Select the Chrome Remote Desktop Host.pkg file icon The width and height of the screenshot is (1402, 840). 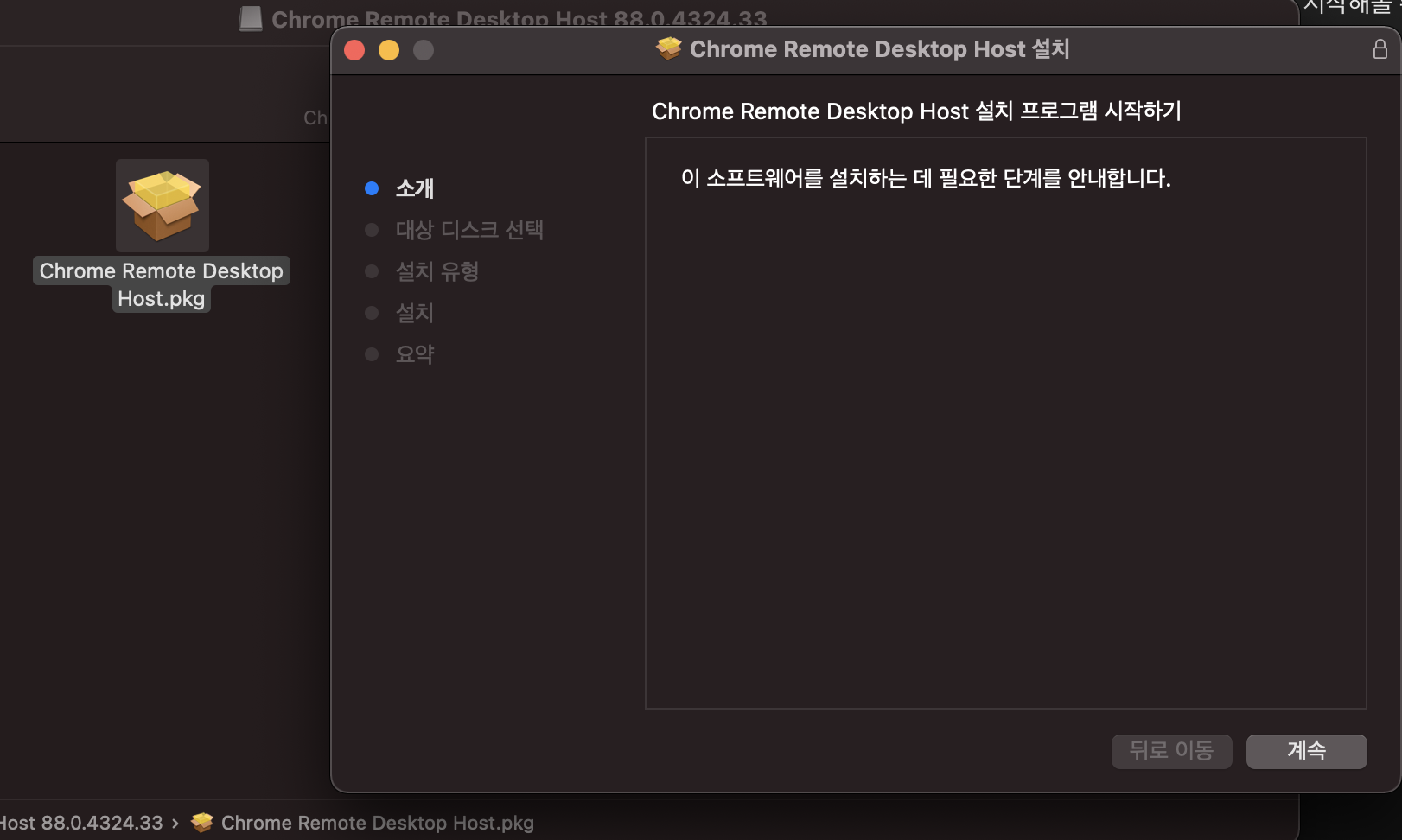(x=163, y=206)
